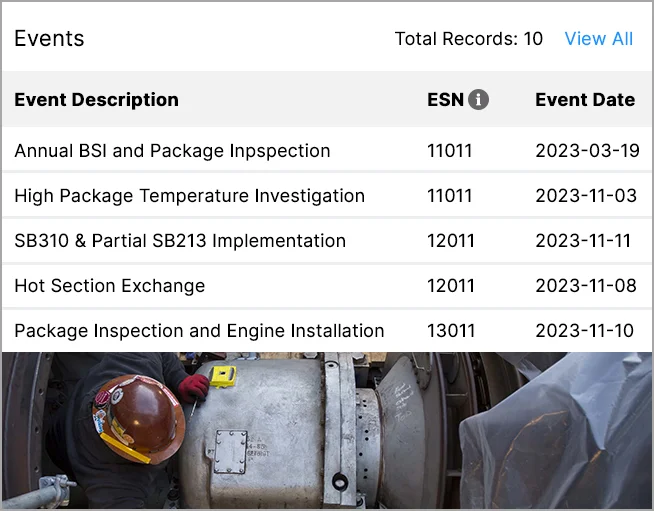654x511 pixels.
Task: Click the 2023-11-03 event date
Action: coord(586,196)
